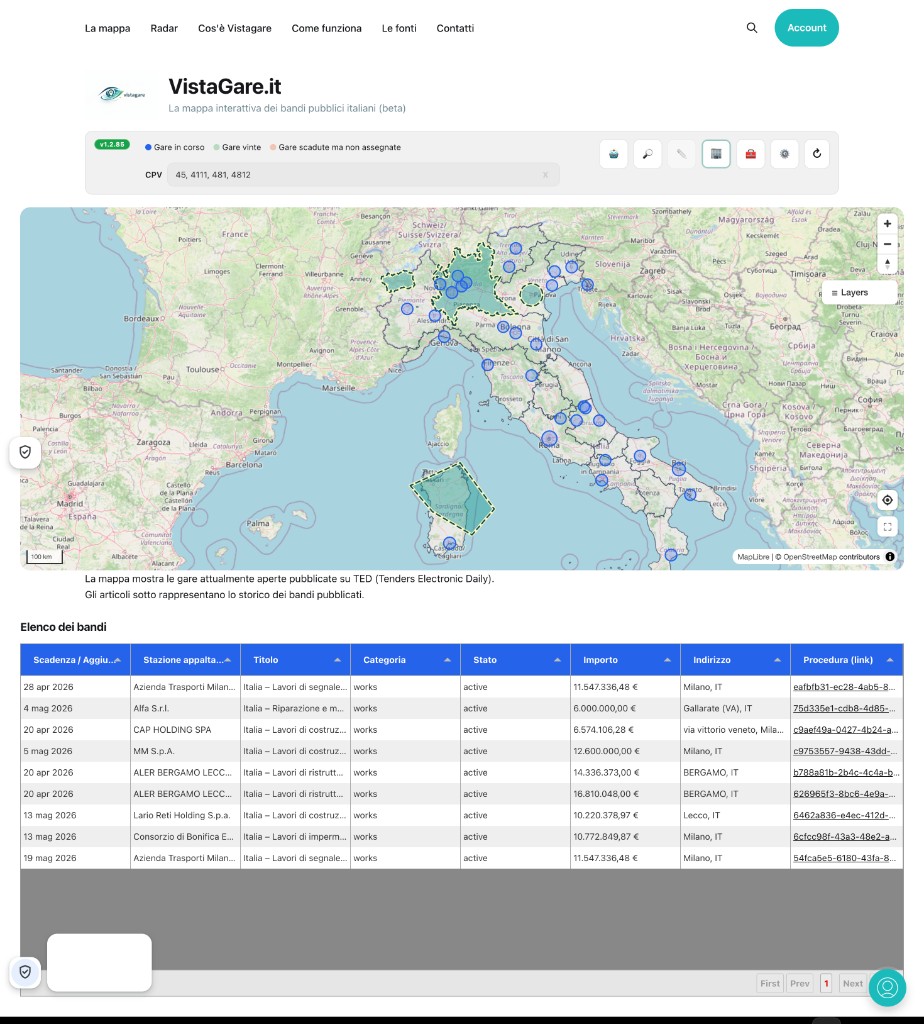Image resolution: width=924 pixels, height=1024 pixels.
Task: Click the shield icon beside the map
Action: pyautogui.click(x=25, y=452)
